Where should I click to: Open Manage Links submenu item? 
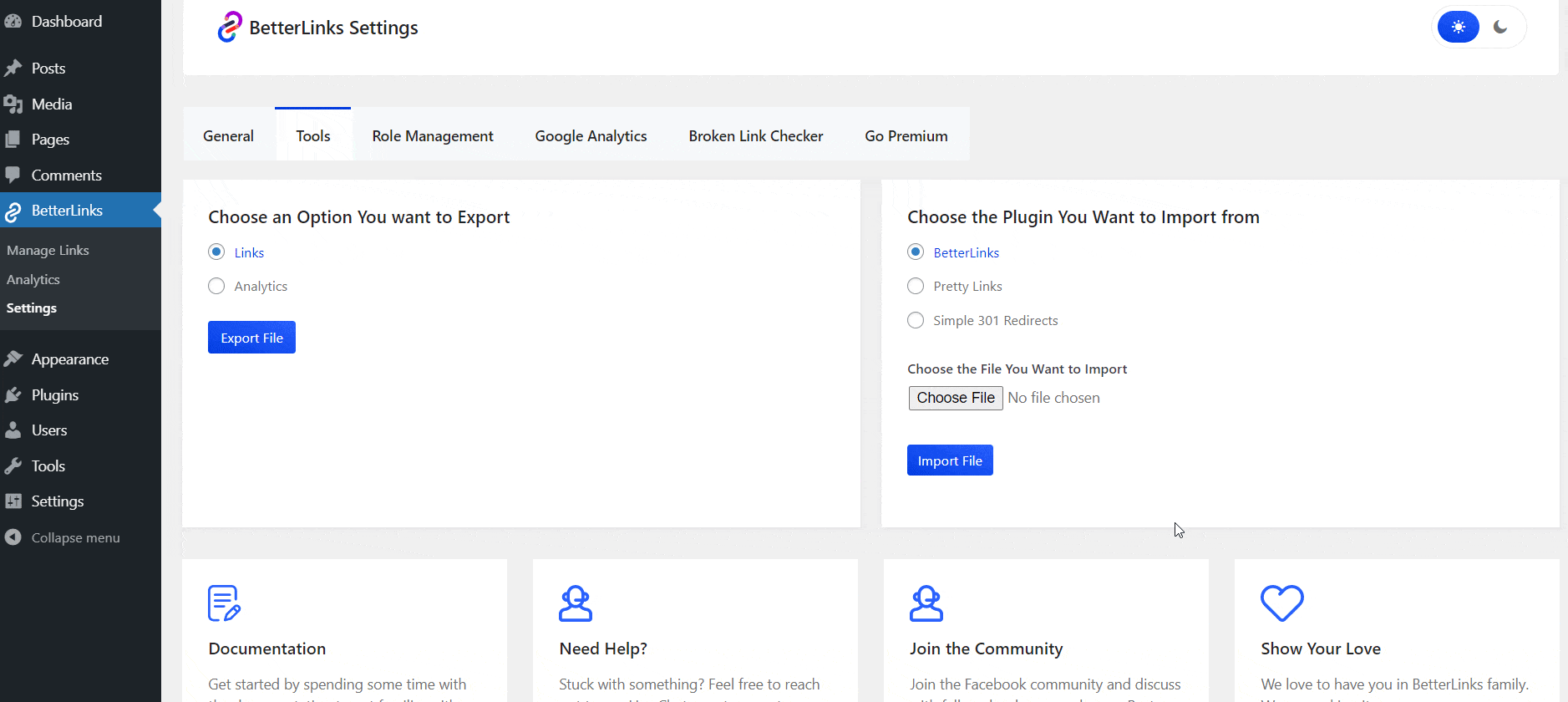(48, 251)
